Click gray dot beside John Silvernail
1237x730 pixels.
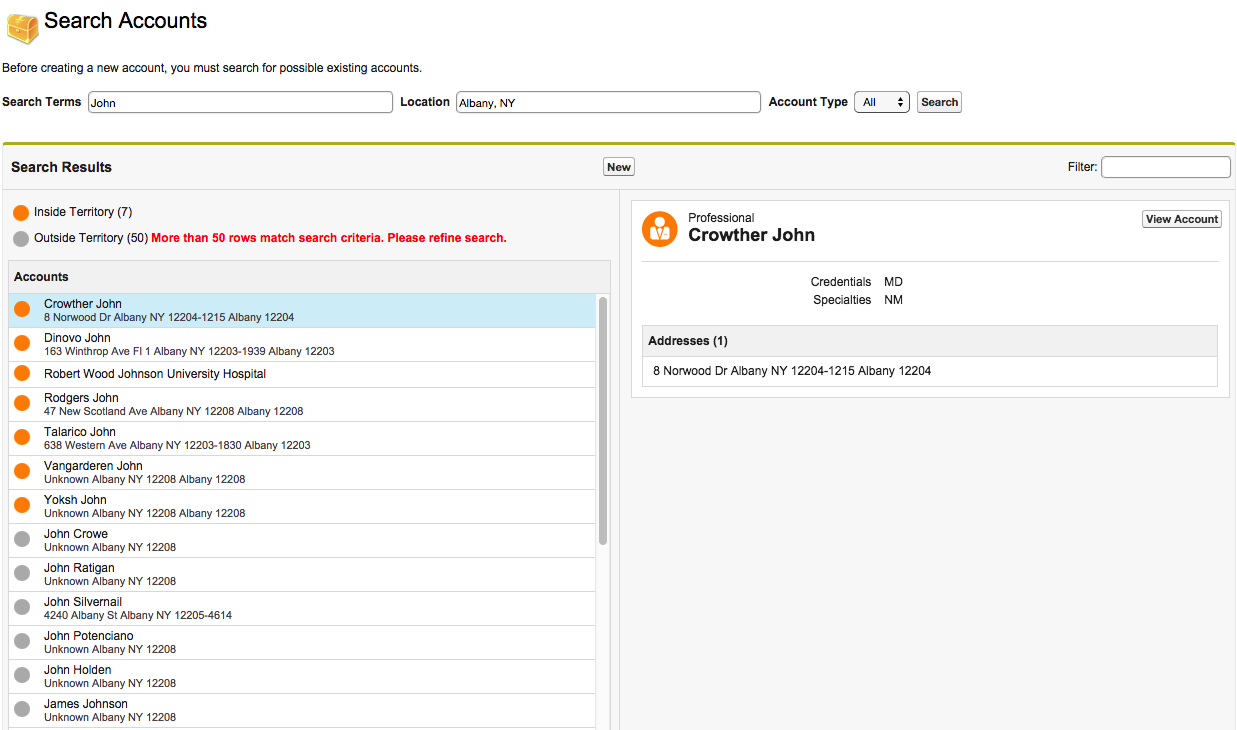tap(22, 608)
